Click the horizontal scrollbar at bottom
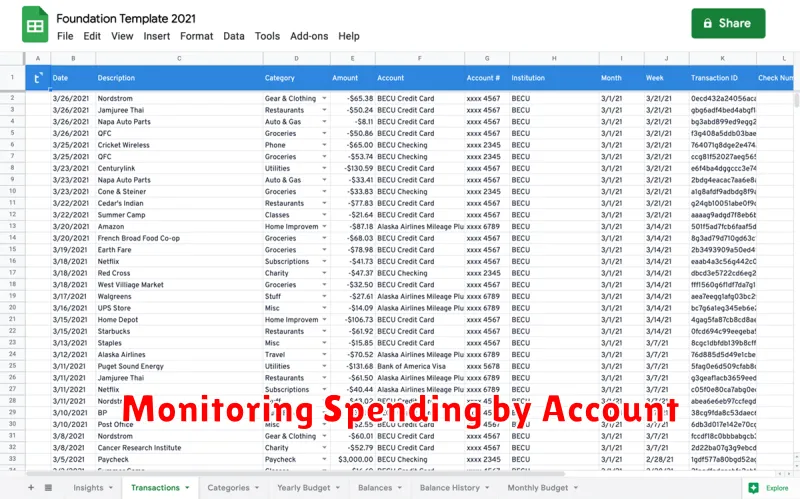 pyautogui.click(x=296, y=473)
